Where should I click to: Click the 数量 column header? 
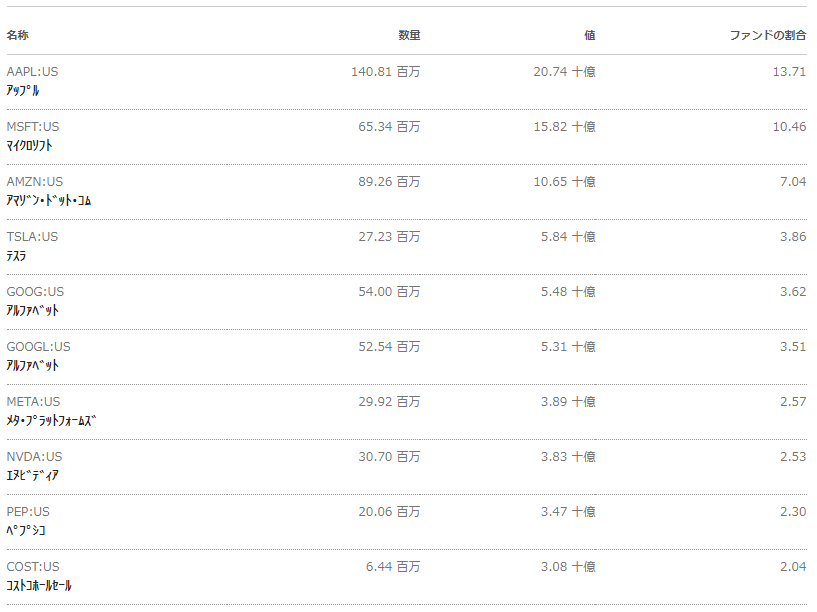[x=409, y=35]
